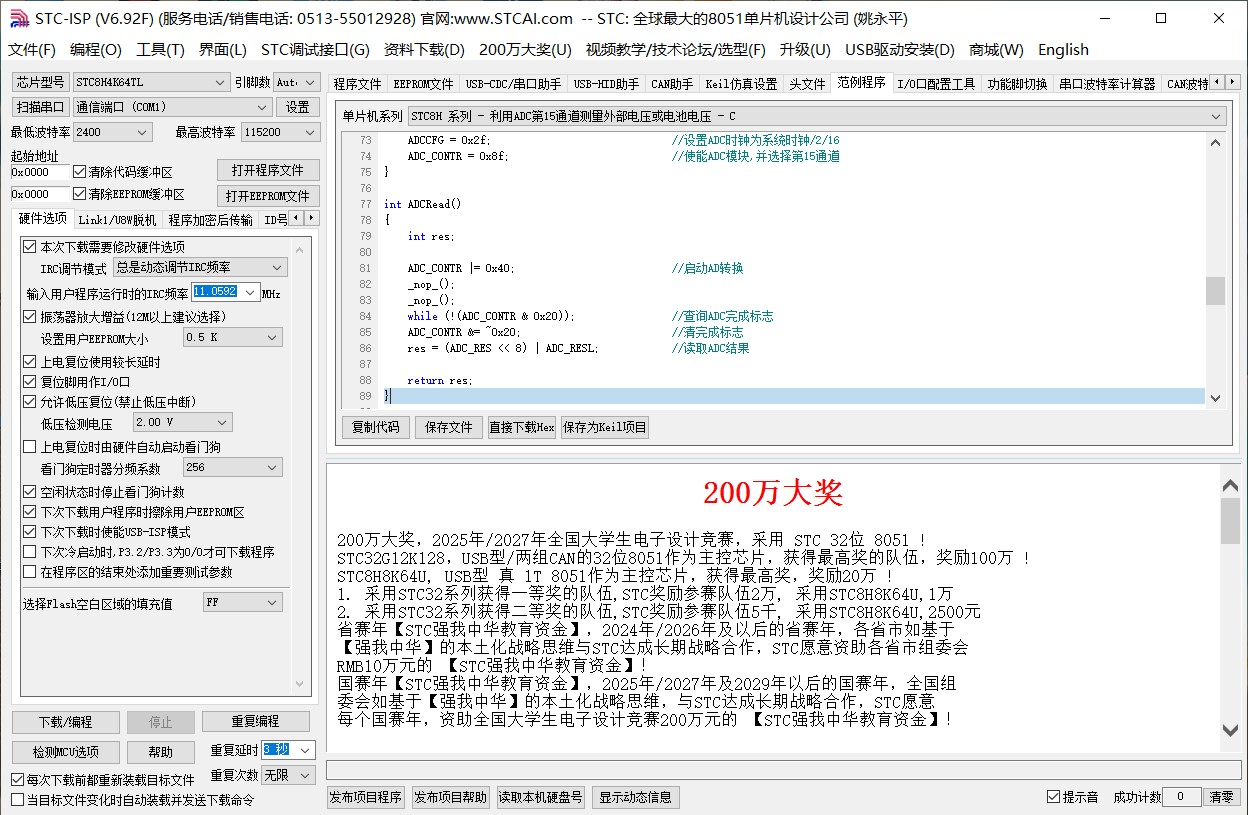Click the 打开程序文件 button
The height and width of the screenshot is (815, 1248).
point(268,170)
